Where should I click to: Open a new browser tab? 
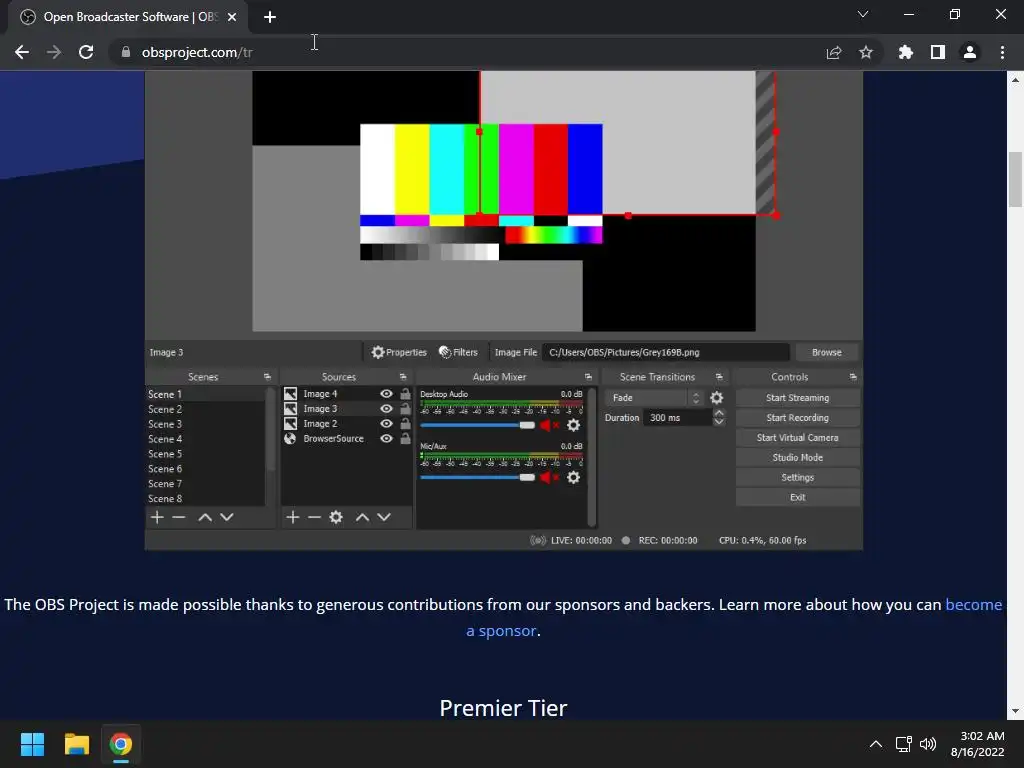[270, 17]
